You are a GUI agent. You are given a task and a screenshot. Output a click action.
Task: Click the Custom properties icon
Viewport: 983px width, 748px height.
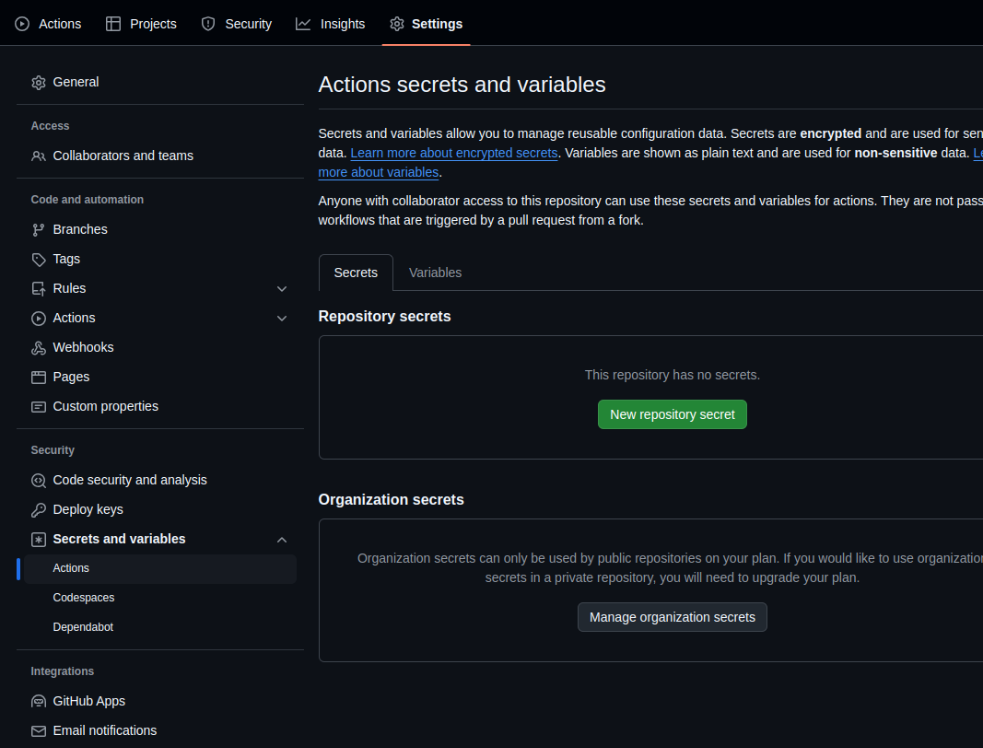(38, 407)
